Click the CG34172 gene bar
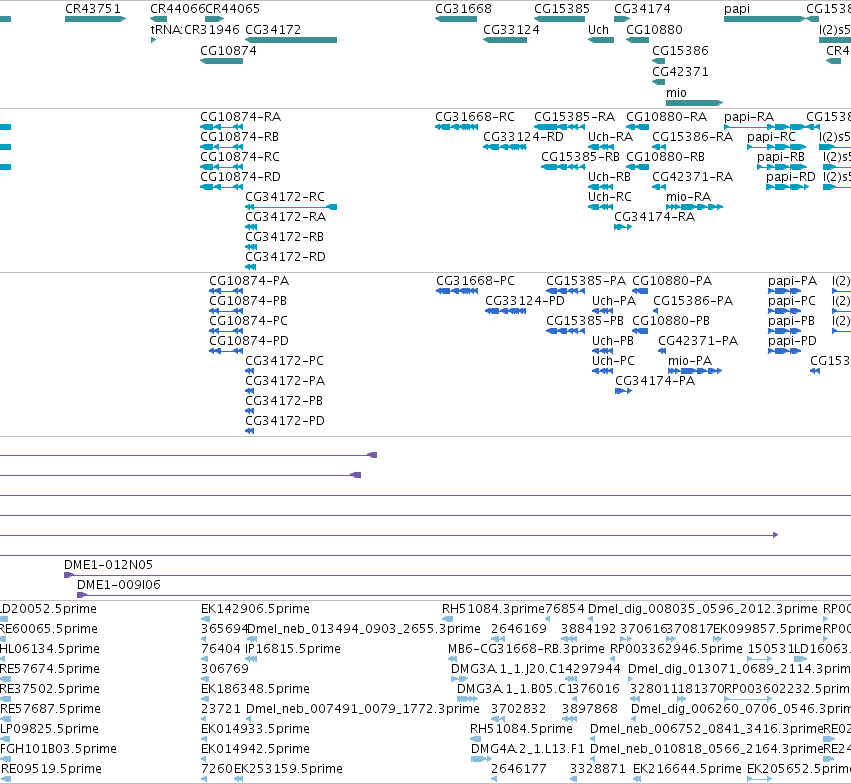851x784 pixels. pos(291,40)
